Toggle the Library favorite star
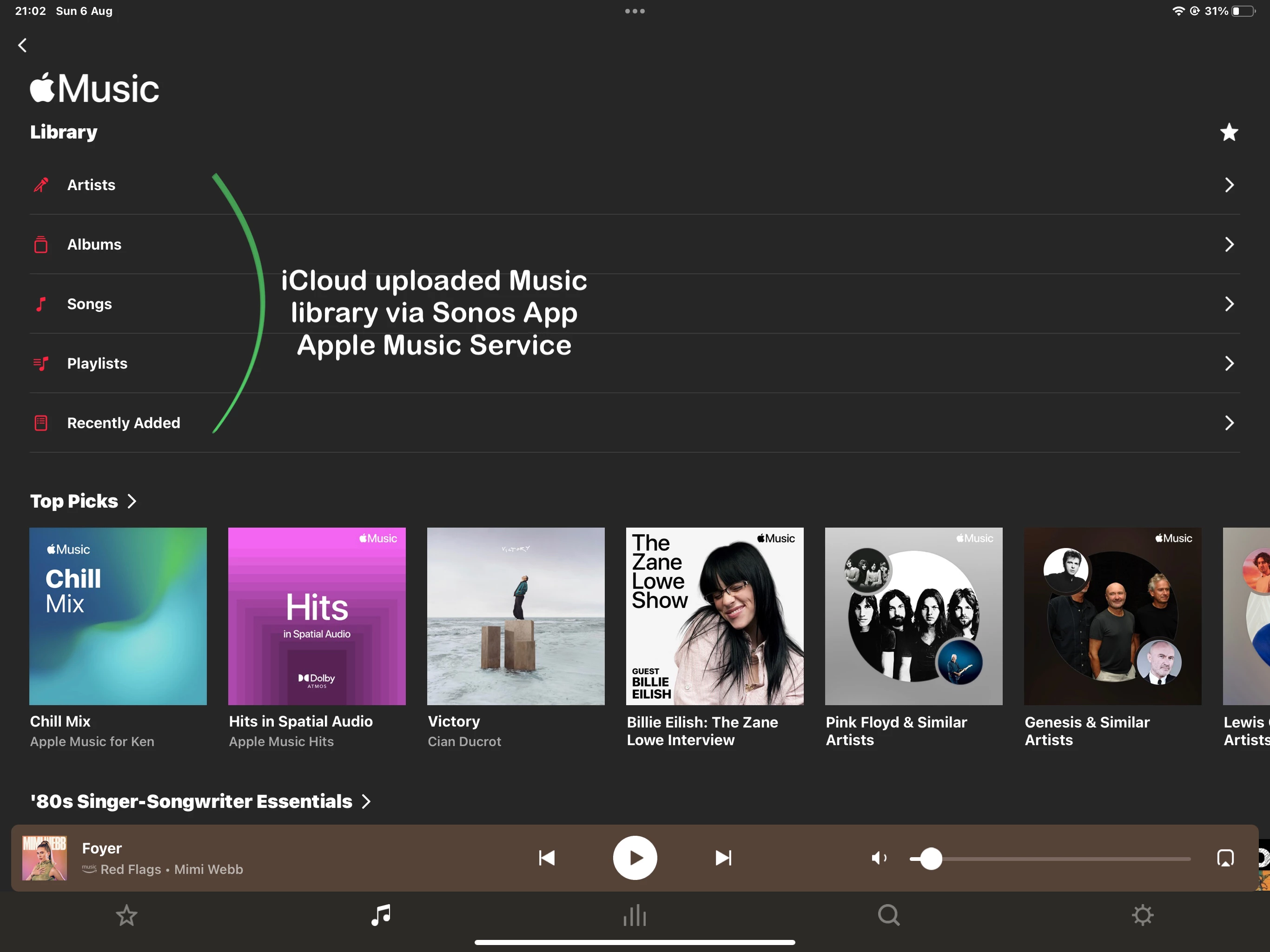1270x952 pixels. [x=1229, y=132]
